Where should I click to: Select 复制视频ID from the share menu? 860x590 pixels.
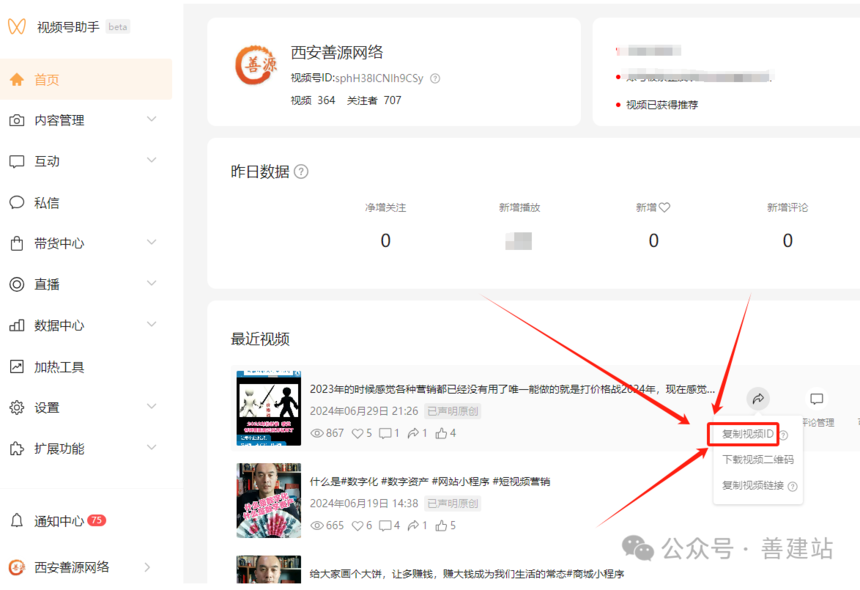tap(748, 434)
